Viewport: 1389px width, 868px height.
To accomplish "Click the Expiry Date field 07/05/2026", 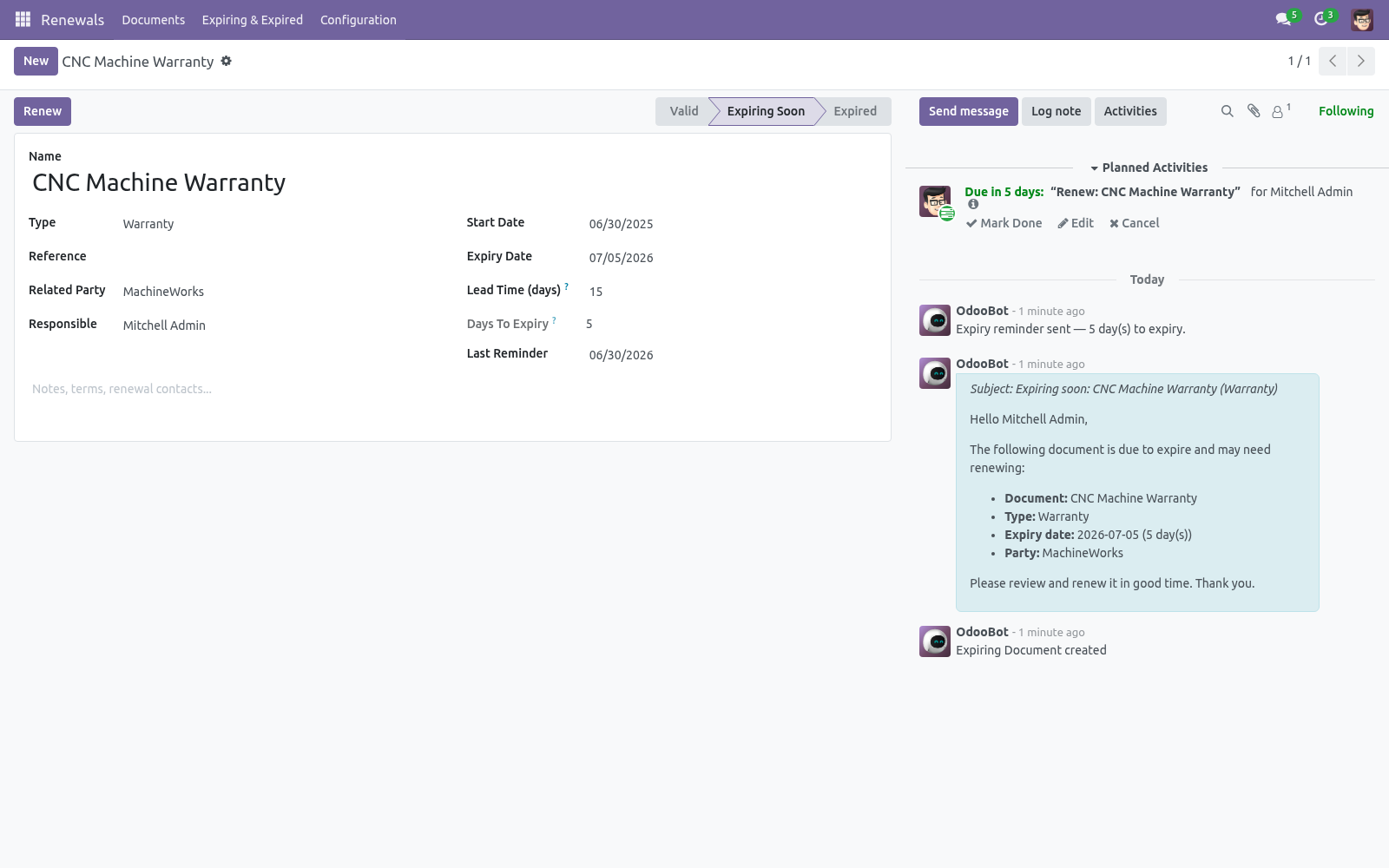I will pos(733,258).
